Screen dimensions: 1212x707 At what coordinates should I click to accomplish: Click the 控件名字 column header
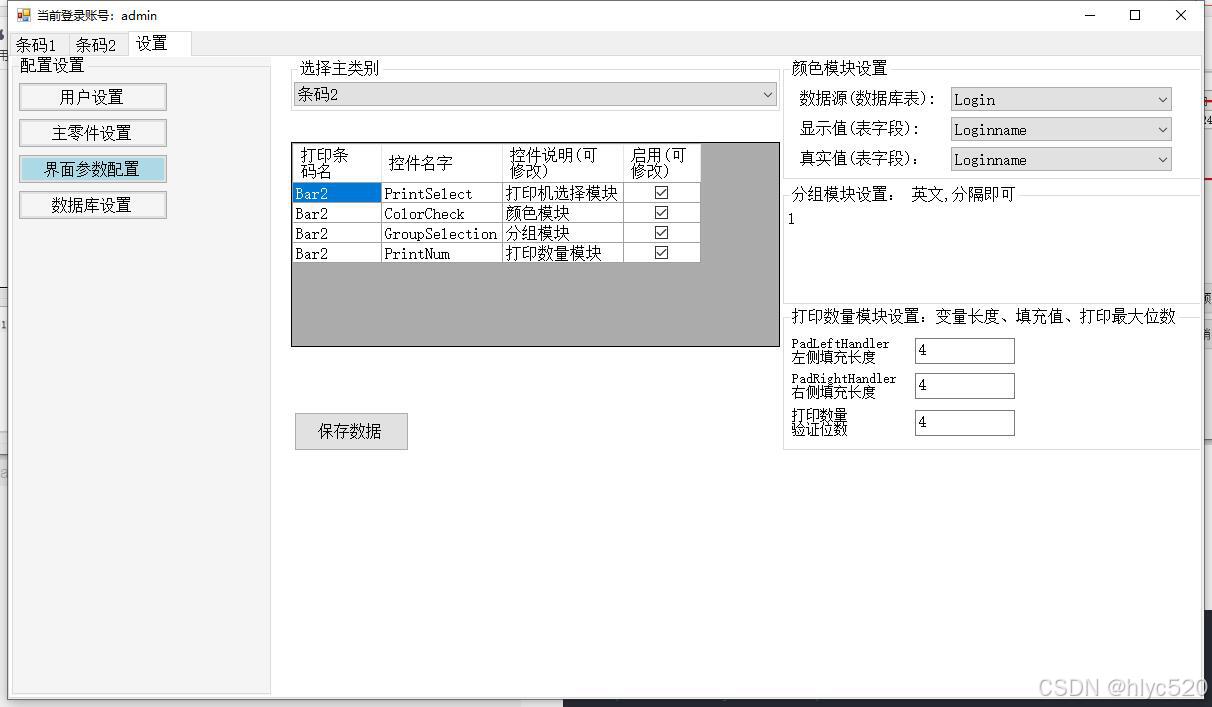[x=442, y=163]
